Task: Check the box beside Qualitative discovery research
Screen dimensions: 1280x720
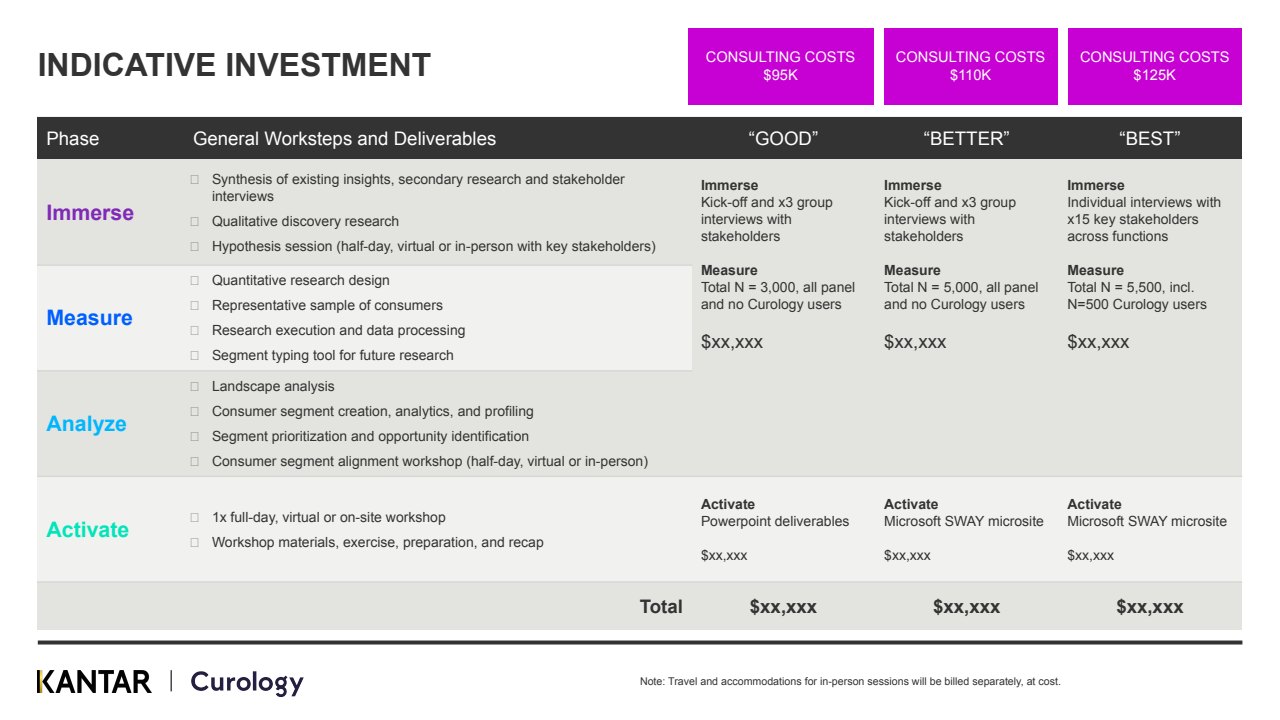Action: pyautogui.click(x=194, y=221)
